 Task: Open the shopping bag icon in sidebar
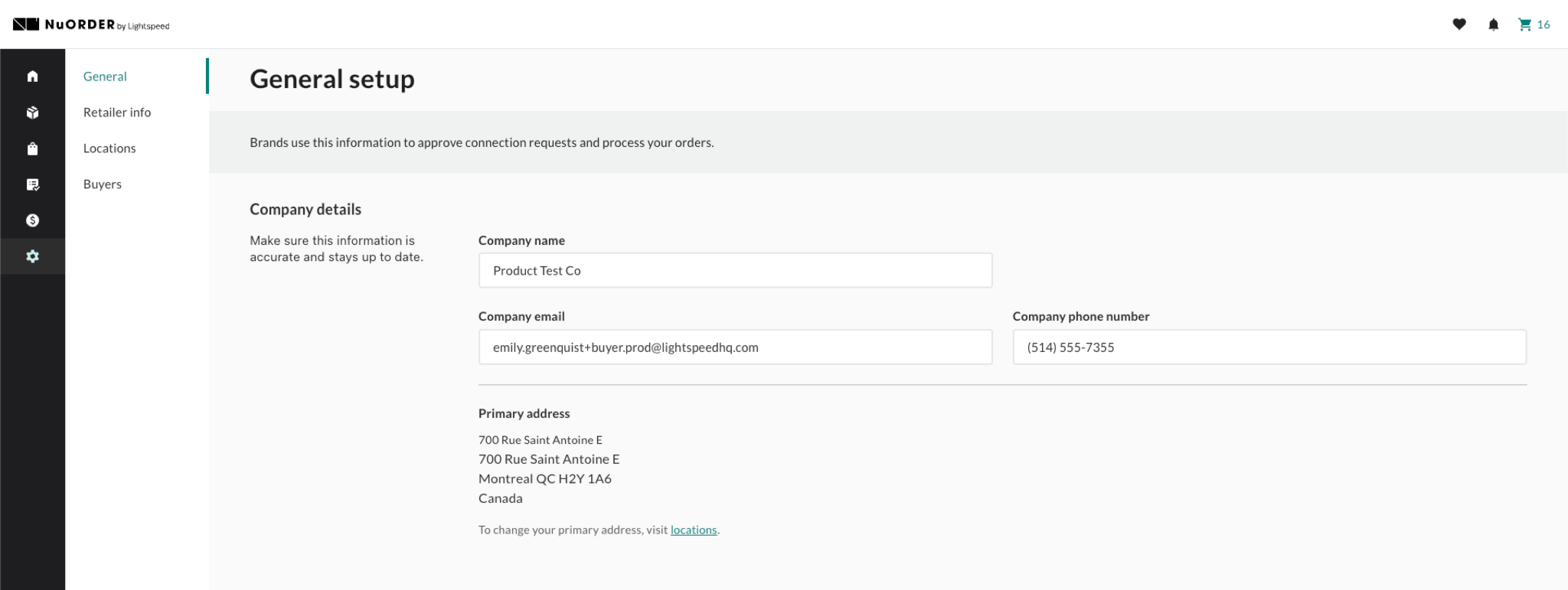click(x=32, y=148)
